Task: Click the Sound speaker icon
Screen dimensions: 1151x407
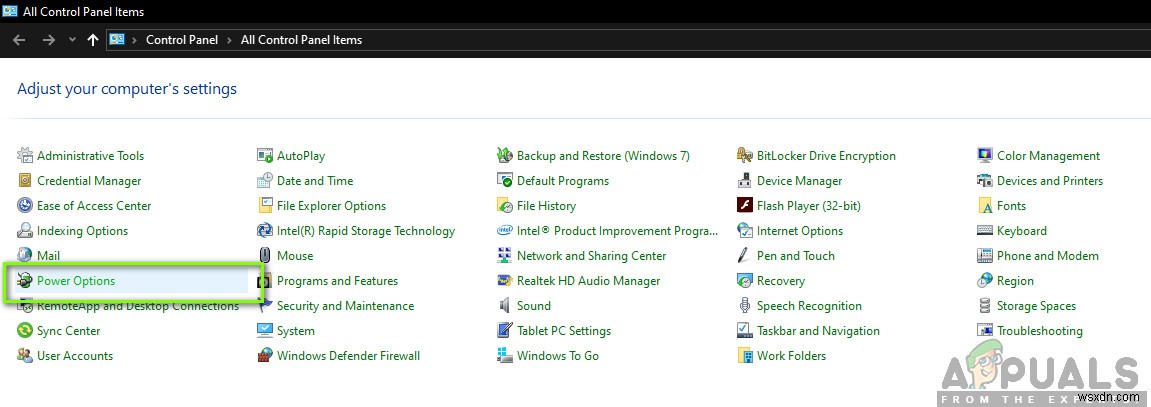Action: point(505,306)
